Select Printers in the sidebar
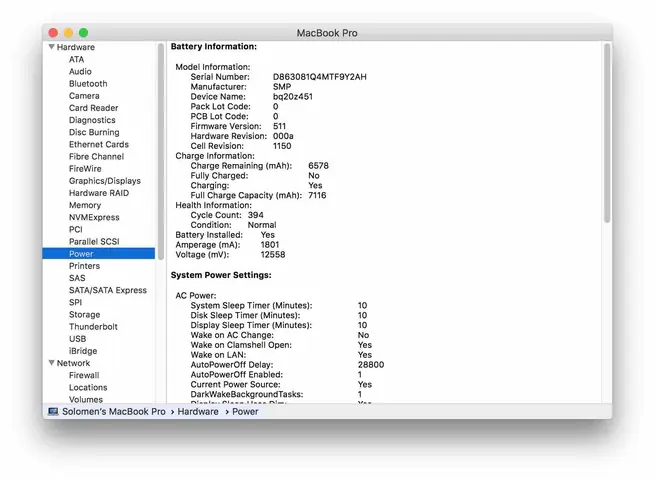The image size is (655, 480). coord(84,266)
